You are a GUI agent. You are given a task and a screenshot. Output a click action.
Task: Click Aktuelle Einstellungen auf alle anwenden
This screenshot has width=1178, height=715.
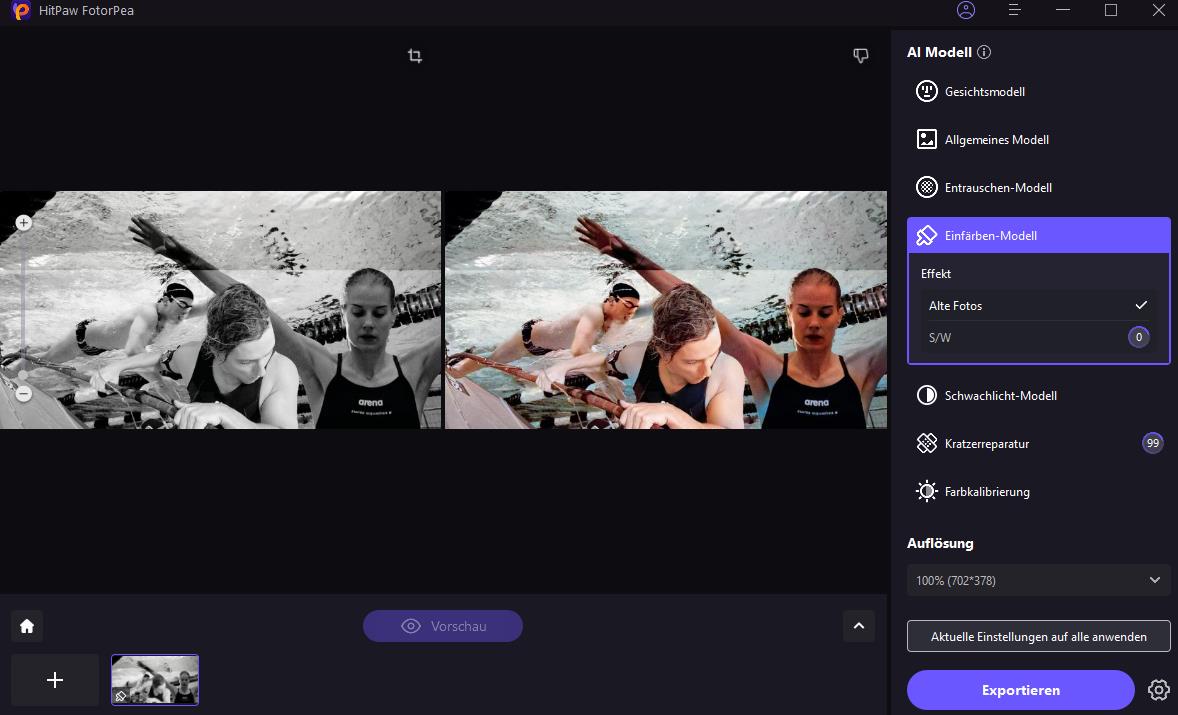point(1038,636)
